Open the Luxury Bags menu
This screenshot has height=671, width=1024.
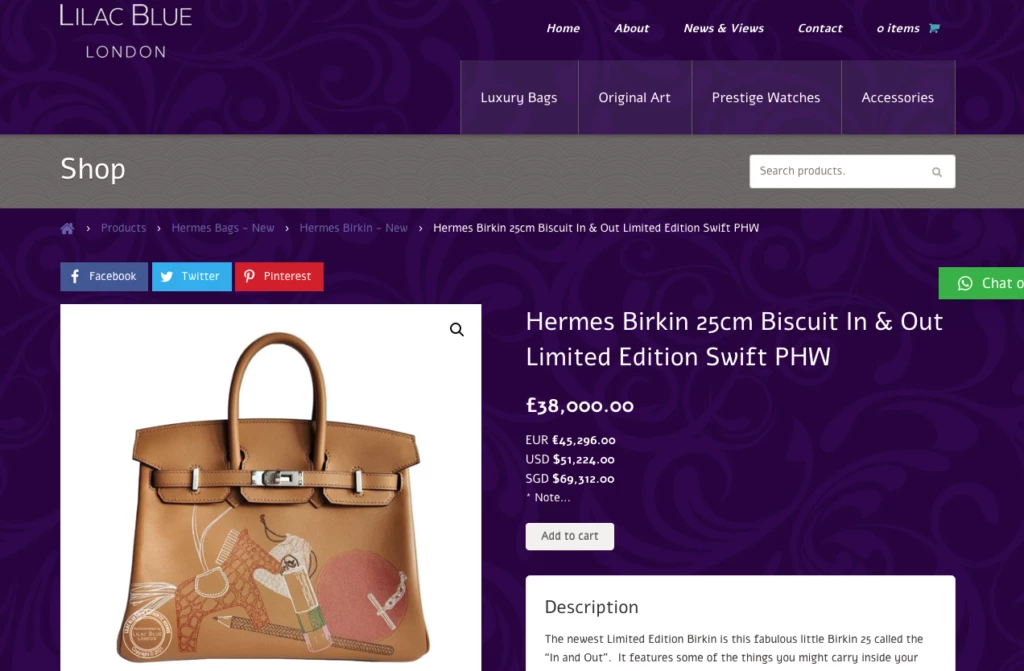click(519, 98)
